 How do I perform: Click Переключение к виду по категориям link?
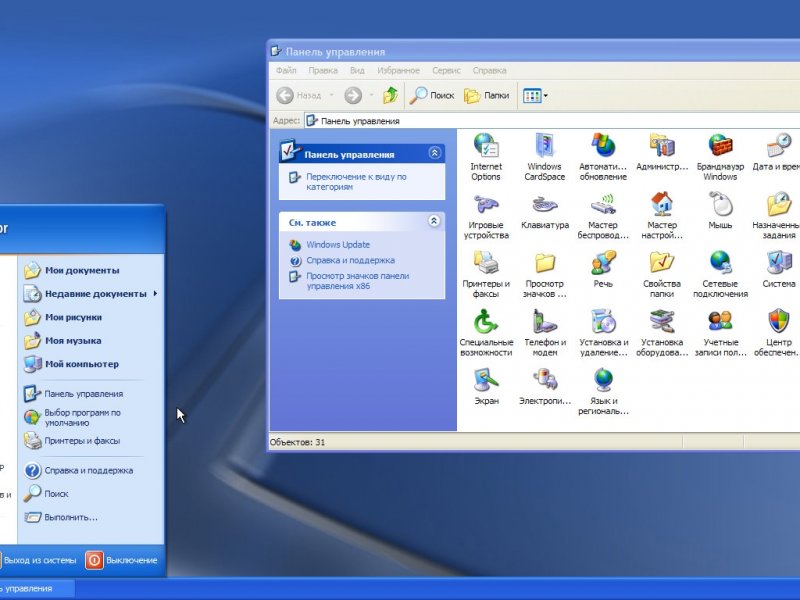pyautogui.click(x=356, y=182)
